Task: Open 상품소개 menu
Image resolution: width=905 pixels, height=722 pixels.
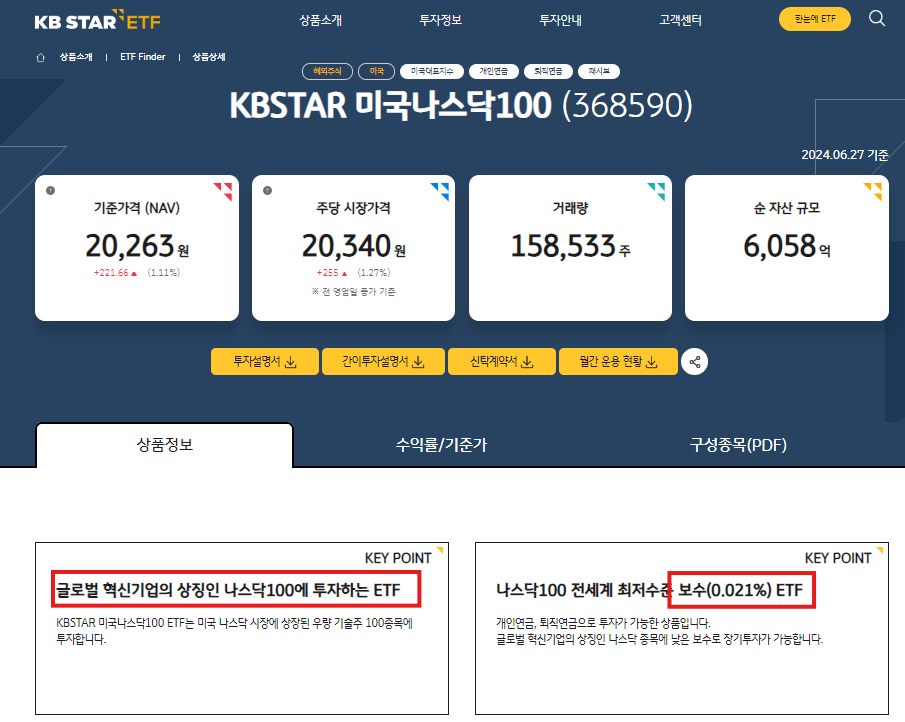Action: [320, 20]
